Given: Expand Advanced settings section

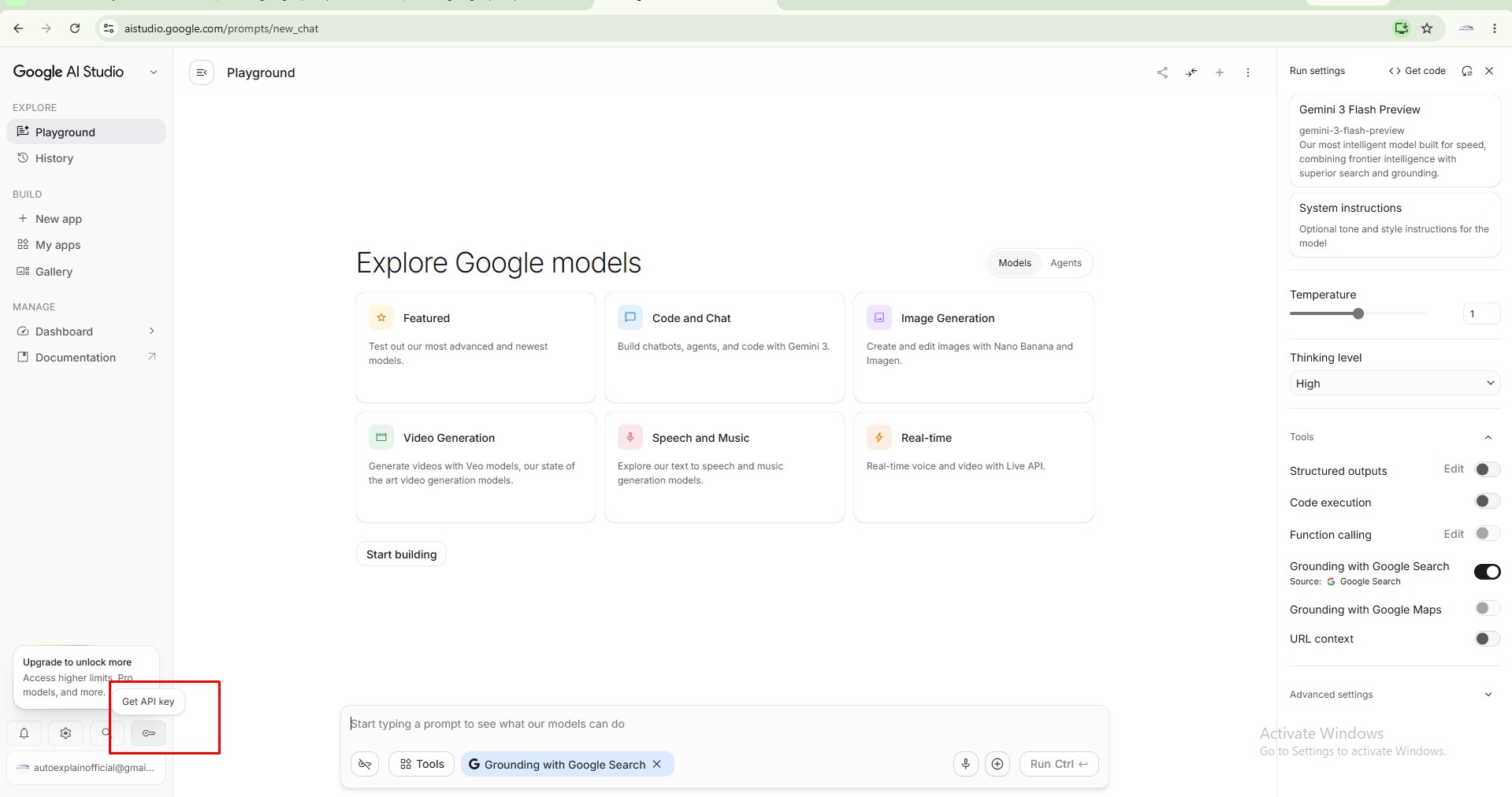Looking at the screenshot, I should (1488, 694).
